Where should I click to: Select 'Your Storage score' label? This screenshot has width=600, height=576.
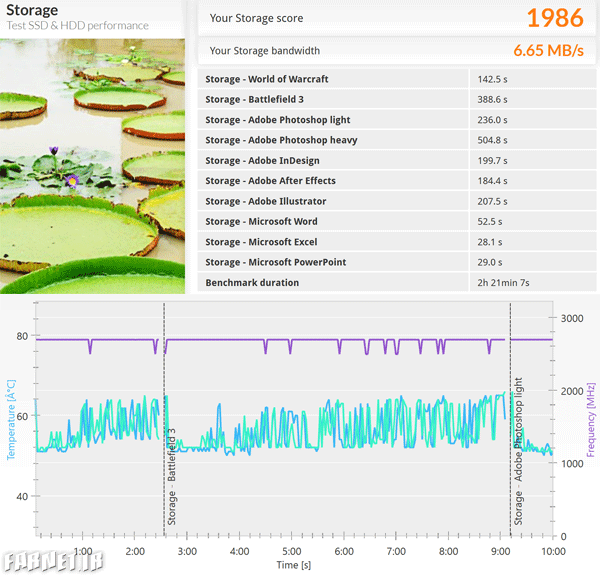(256, 18)
